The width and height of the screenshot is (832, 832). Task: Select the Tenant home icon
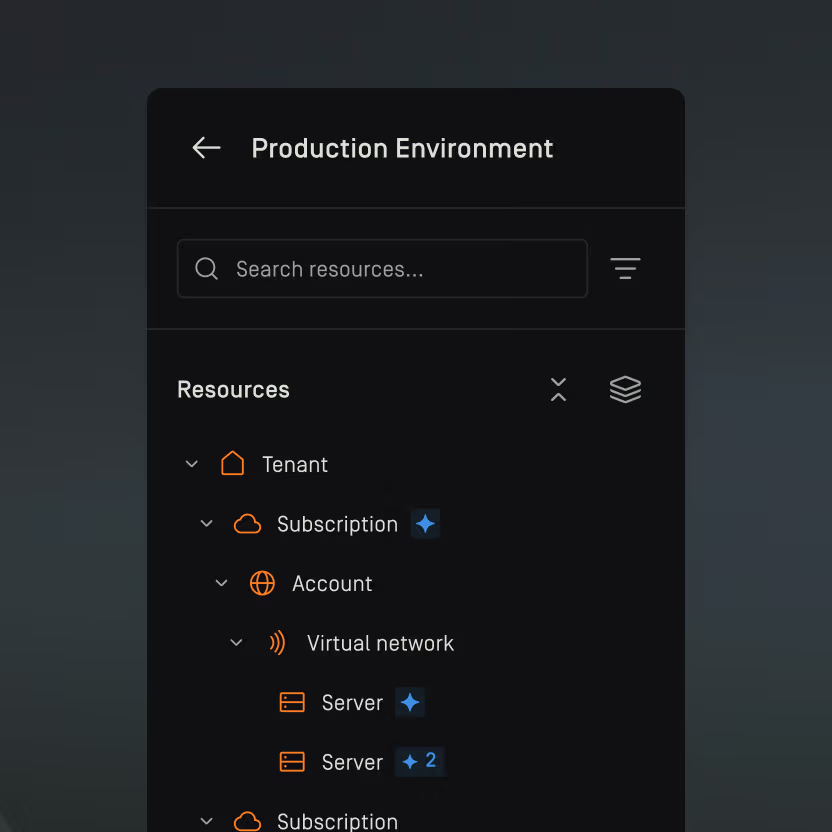tap(232, 463)
